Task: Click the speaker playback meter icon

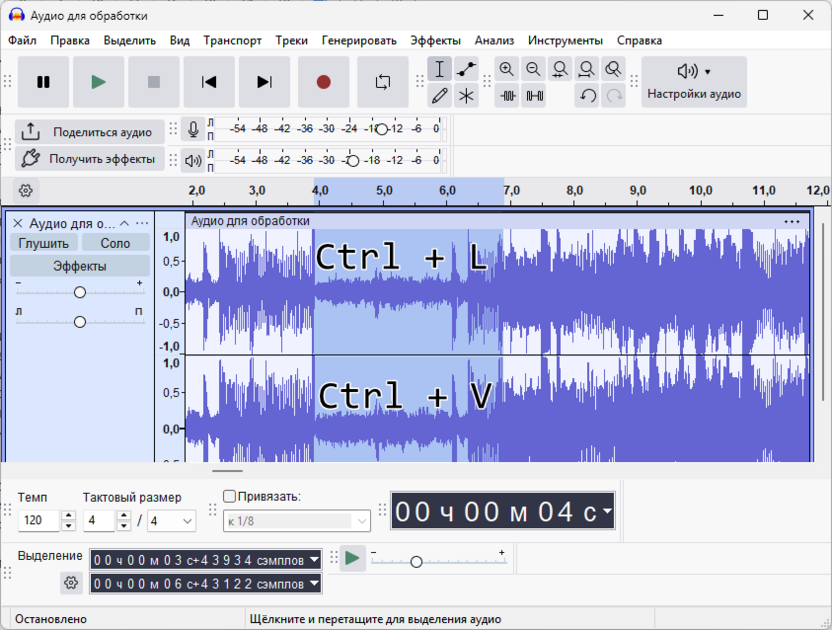Action: coord(193,160)
